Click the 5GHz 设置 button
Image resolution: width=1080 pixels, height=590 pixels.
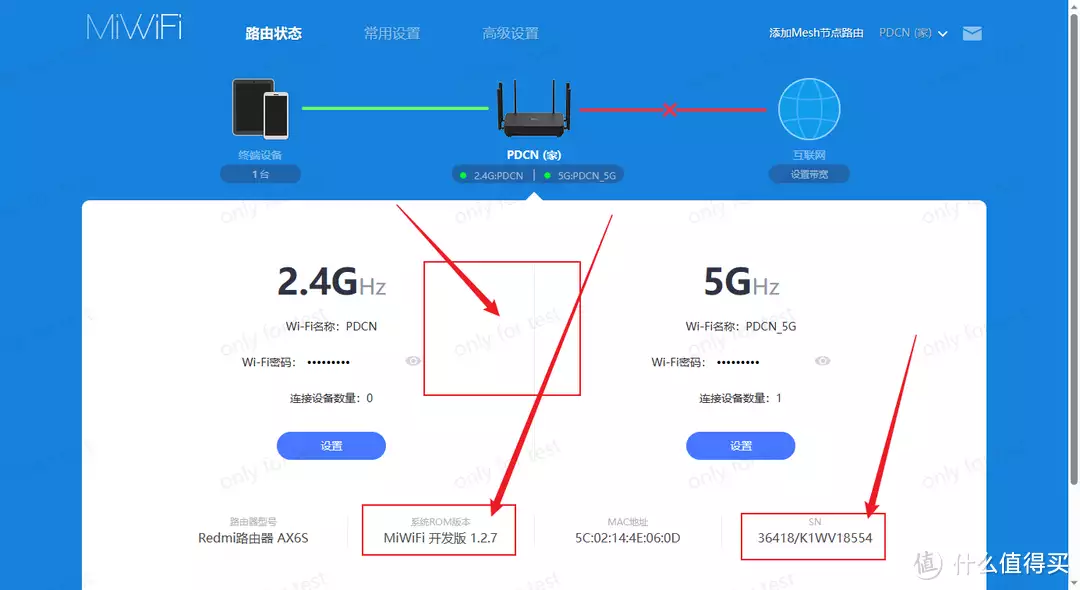coord(740,445)
